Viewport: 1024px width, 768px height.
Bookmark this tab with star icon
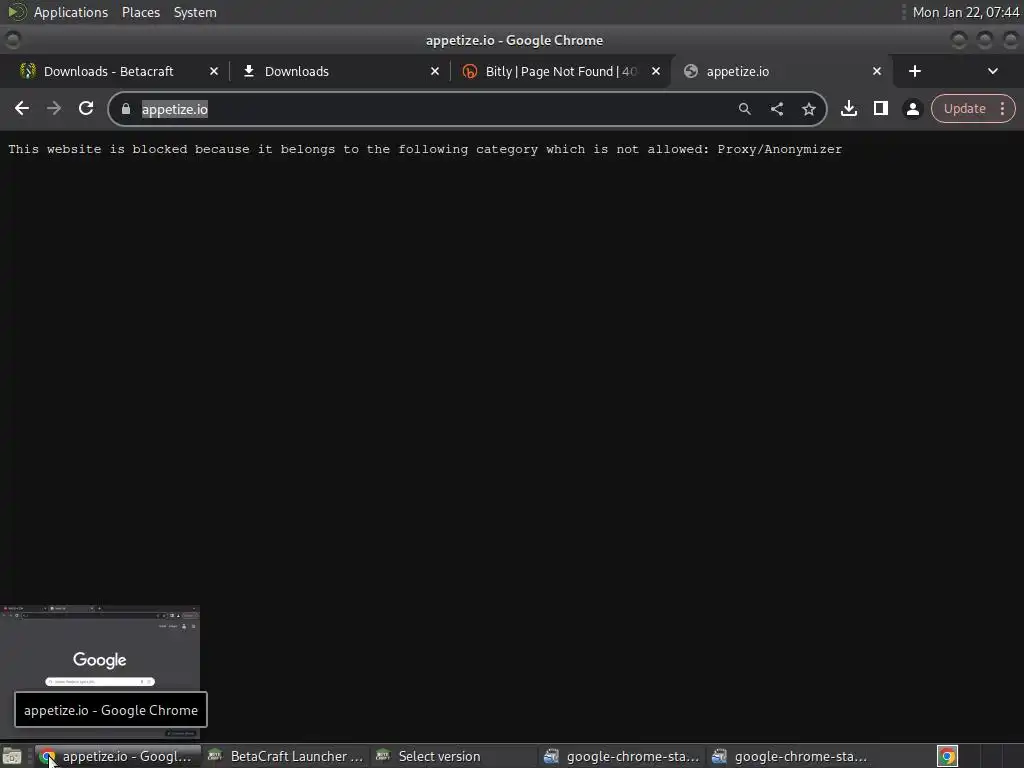pyautogui.click(x=808, y=109)
